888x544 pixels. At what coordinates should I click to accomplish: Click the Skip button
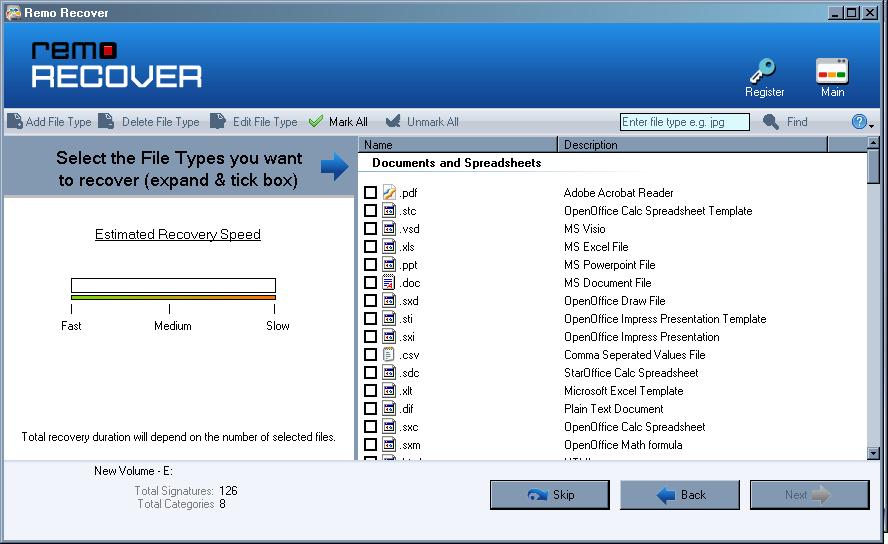click(x=549, y=495)
